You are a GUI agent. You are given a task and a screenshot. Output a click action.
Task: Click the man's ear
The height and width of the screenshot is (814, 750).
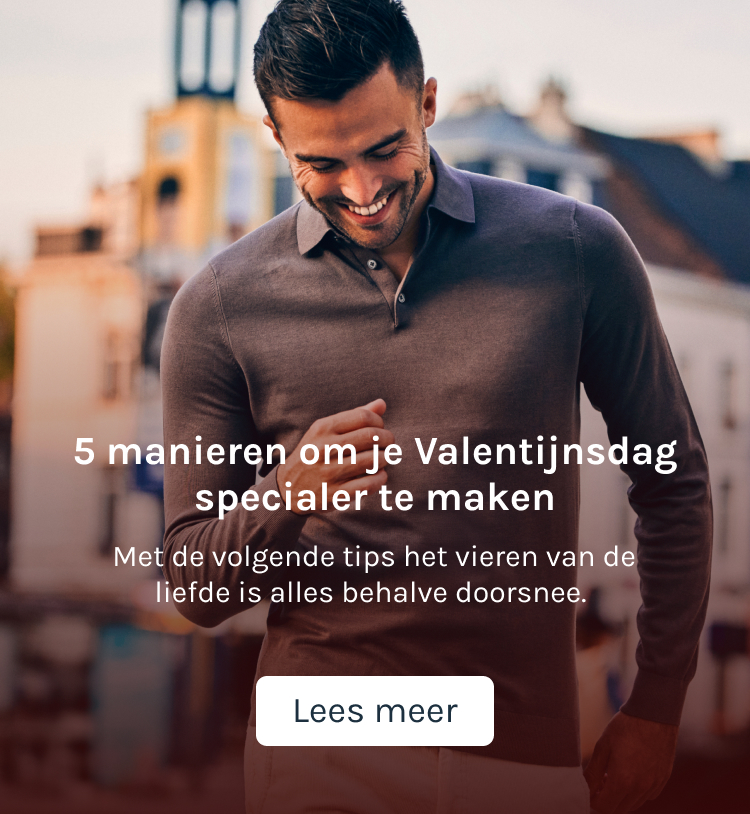(429, 102)
